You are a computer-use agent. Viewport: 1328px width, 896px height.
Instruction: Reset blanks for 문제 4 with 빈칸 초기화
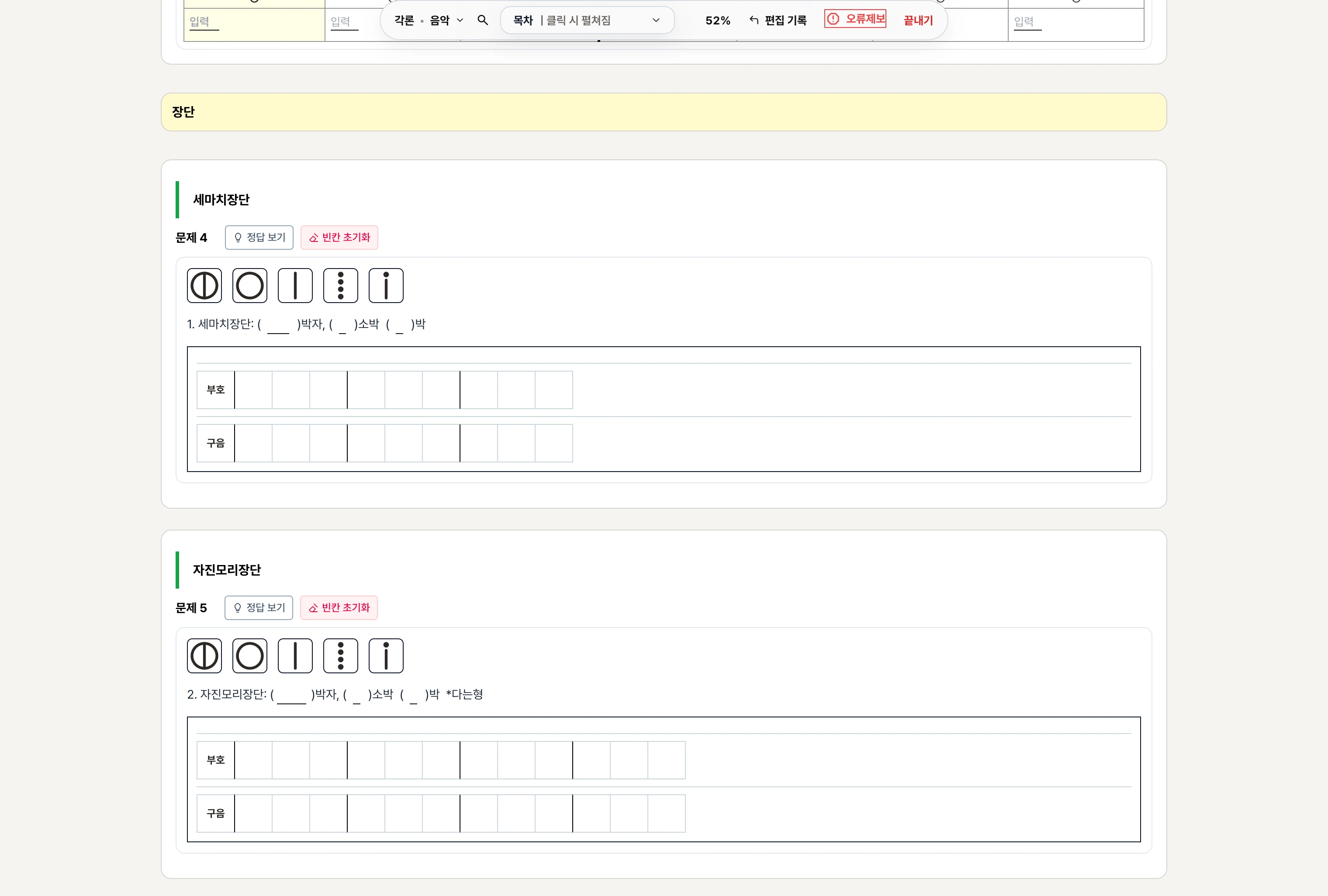pyautogui.click(x=339, y=238)
